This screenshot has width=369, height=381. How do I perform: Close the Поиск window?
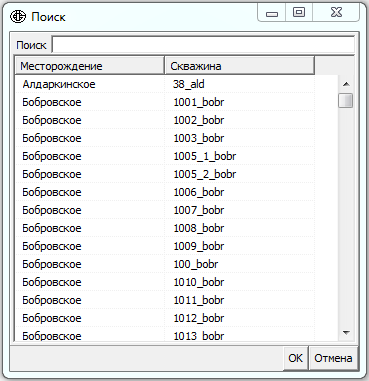pos(336,13)
